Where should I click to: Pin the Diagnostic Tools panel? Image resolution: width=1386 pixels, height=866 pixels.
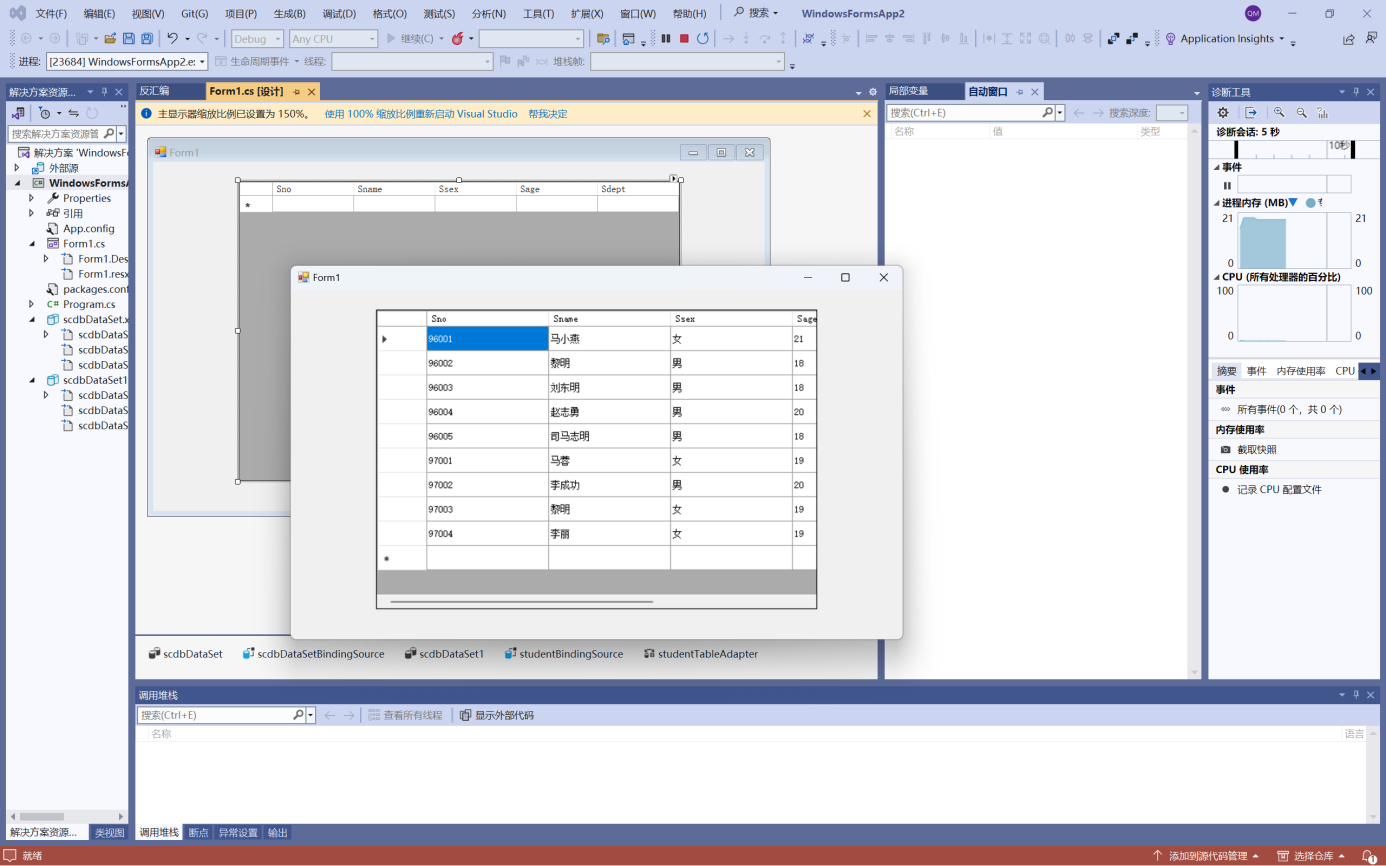click(1356, 92)
